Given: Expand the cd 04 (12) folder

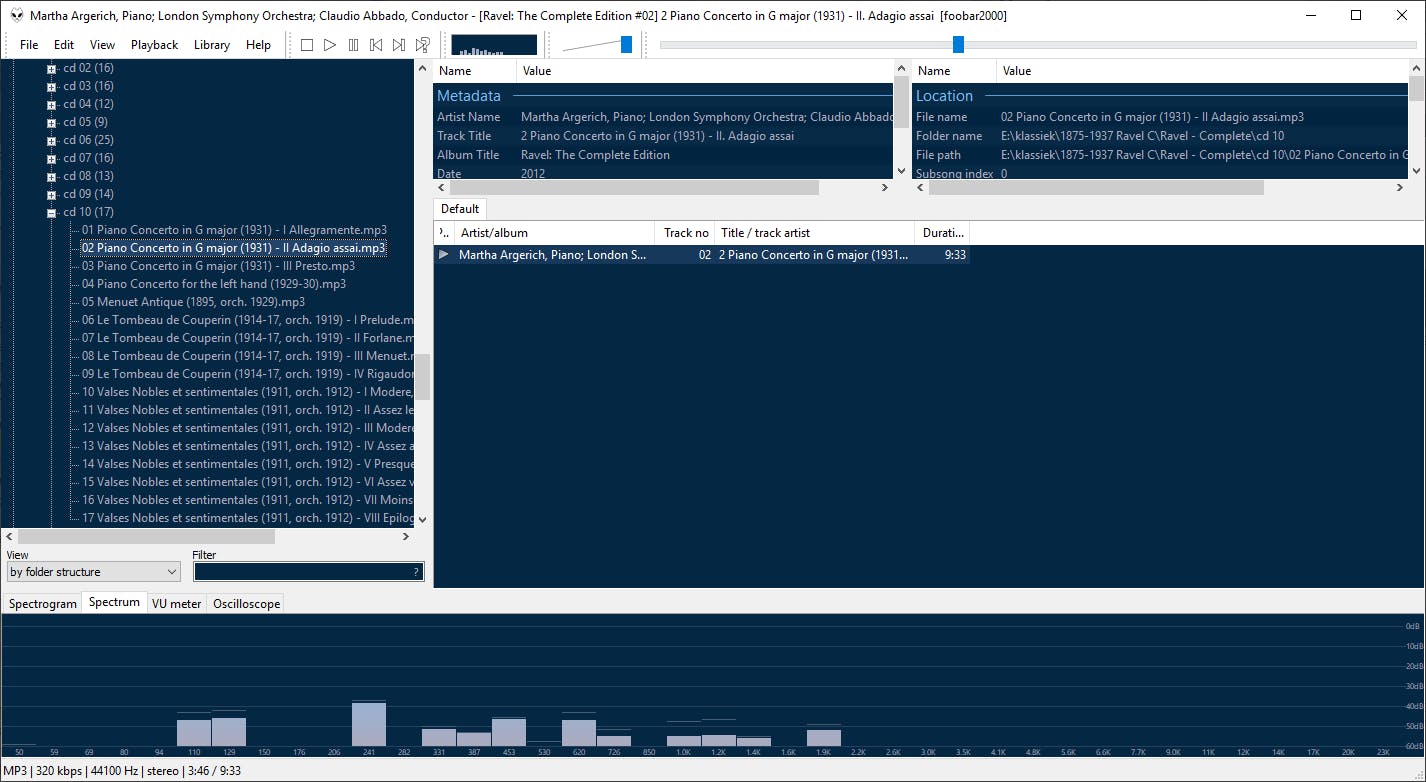Looking at the screenshot, I should coord(51,105).
